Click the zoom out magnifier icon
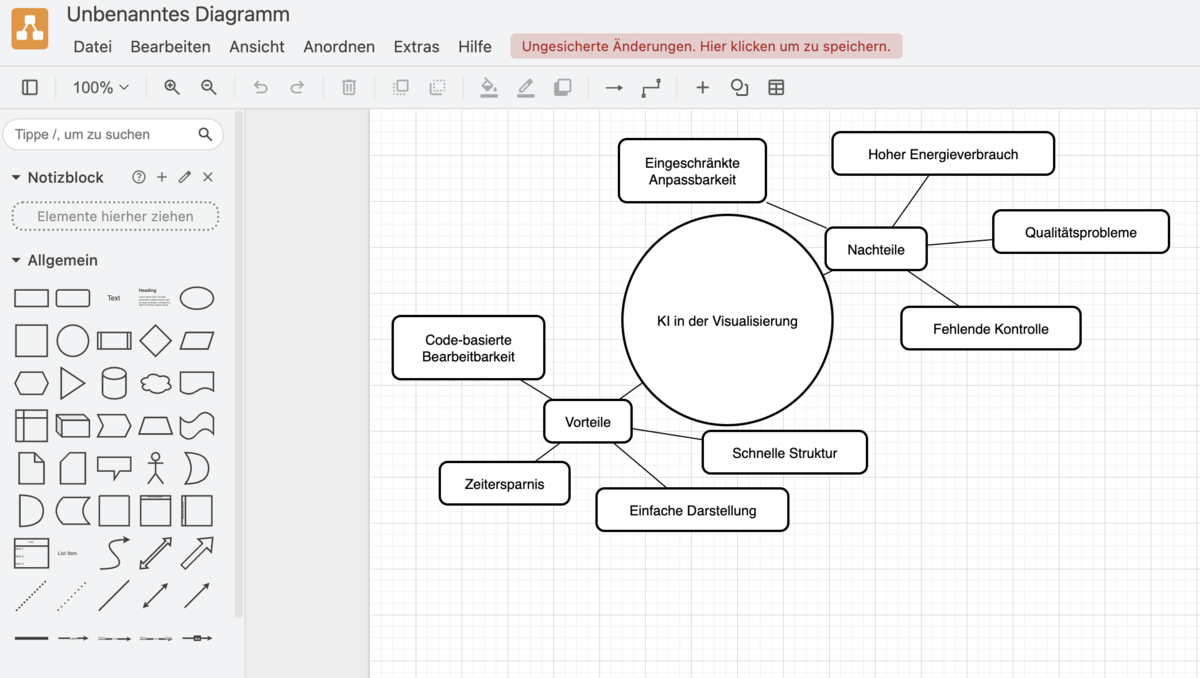This screenshot has height=678, width=1200. coord(209,88)
